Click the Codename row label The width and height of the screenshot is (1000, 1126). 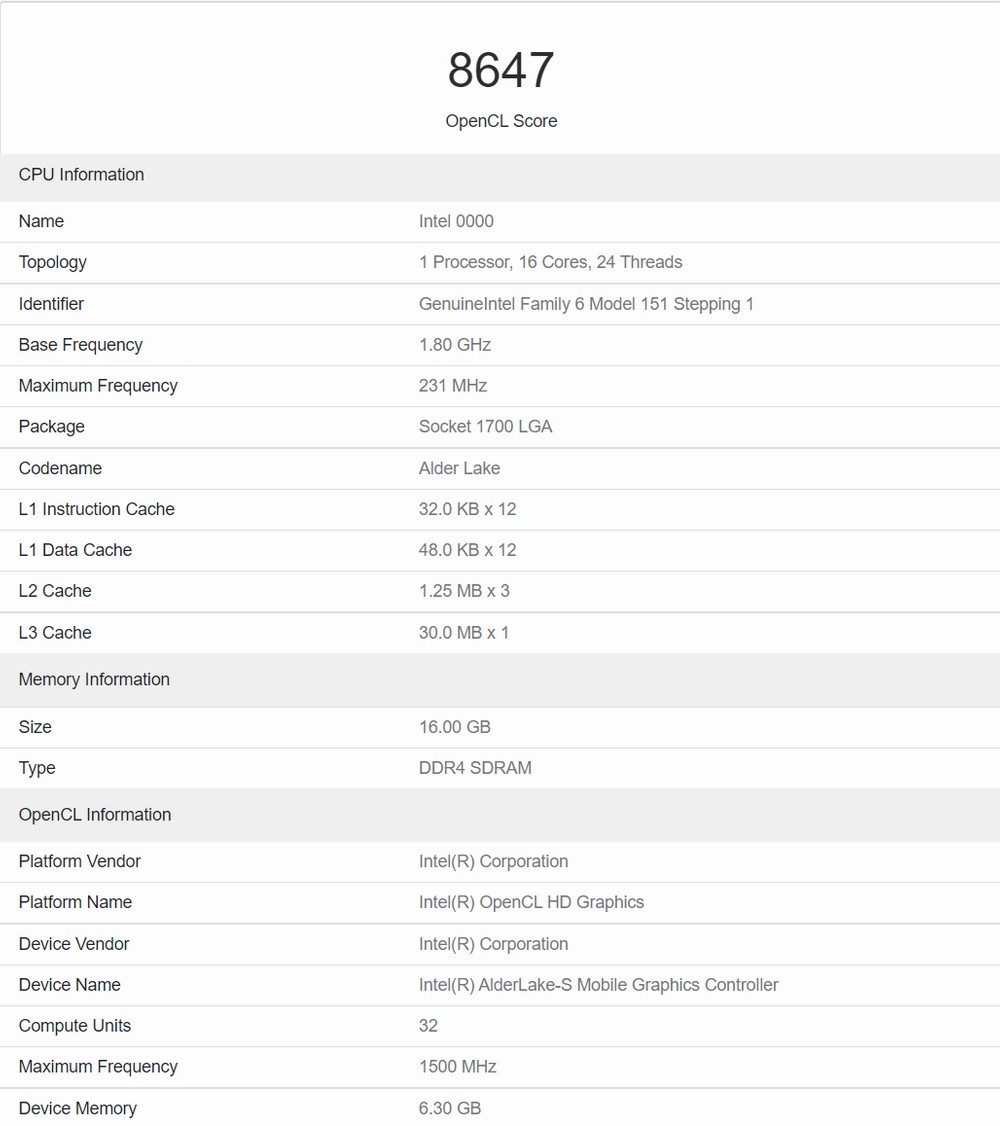[x=60, y=468]
